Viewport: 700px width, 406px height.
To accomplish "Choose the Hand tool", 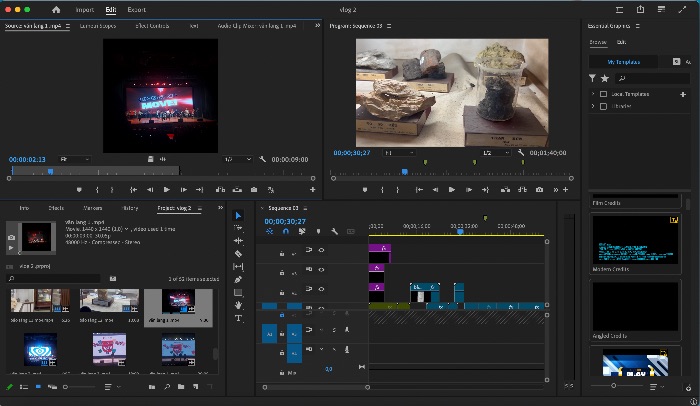I will tap(238, 305).
